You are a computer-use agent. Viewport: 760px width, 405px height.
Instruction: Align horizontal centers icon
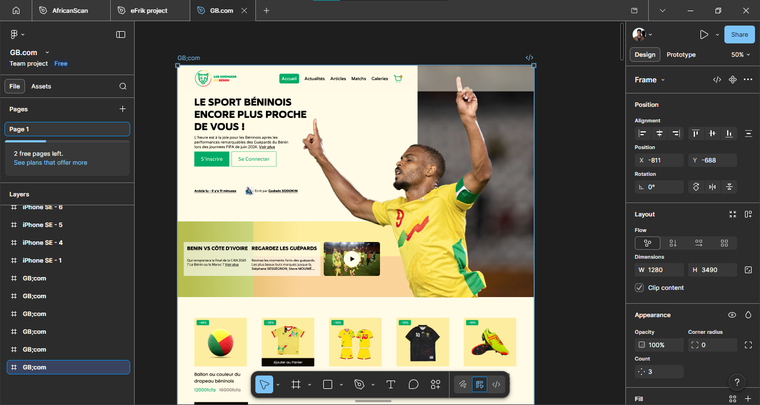coord(659,134)
